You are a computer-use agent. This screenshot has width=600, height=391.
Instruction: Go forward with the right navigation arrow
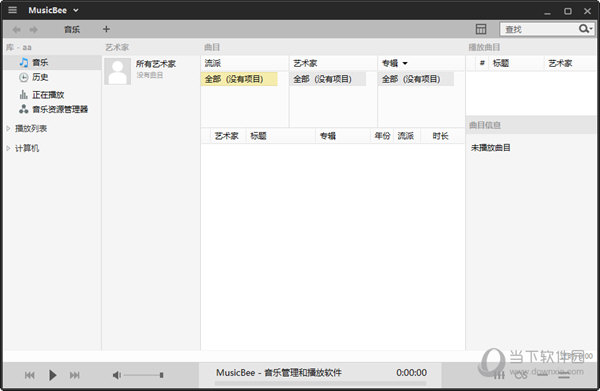(34, 29)
